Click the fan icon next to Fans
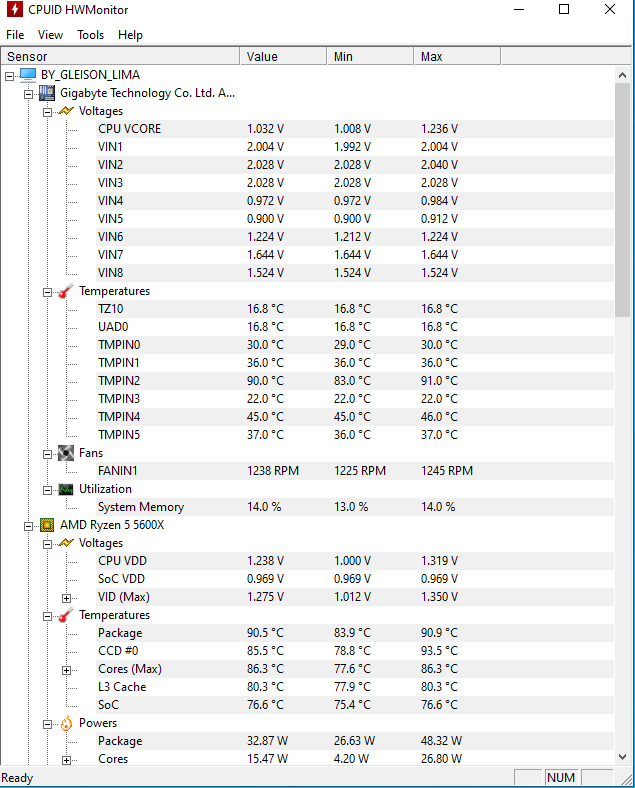This screenshot has height=788, width=635. pyautogui.click(x=66, y=453)
